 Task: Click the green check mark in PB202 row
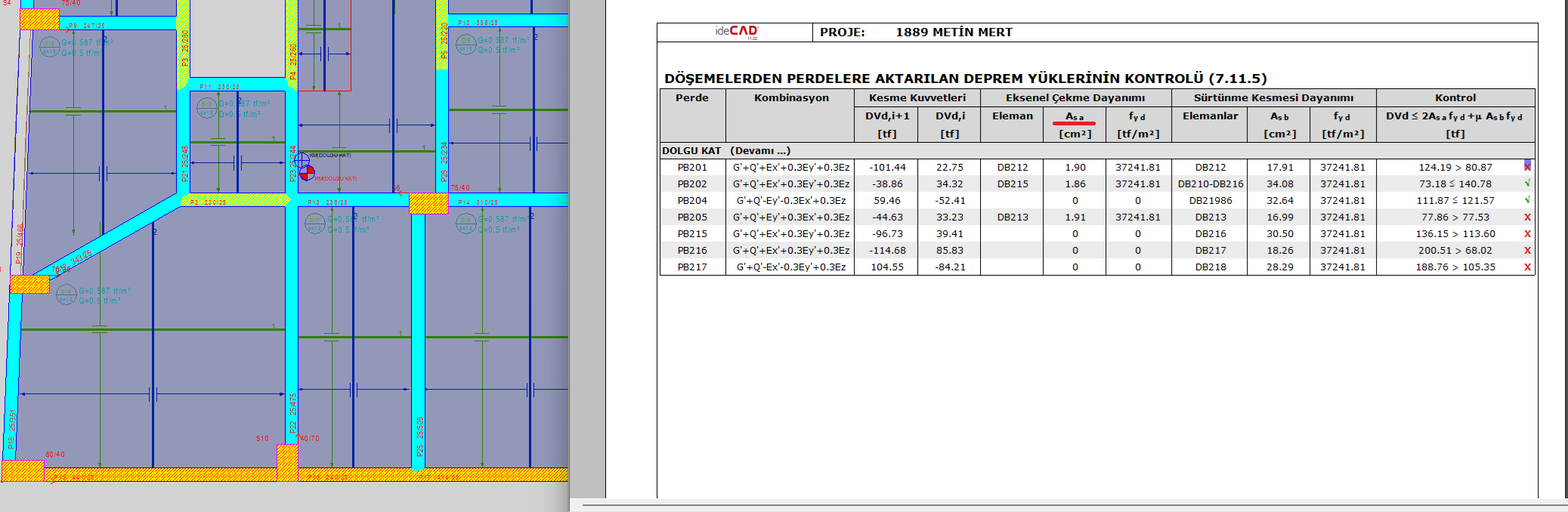pyautogui.click(x=1527, y=184)
